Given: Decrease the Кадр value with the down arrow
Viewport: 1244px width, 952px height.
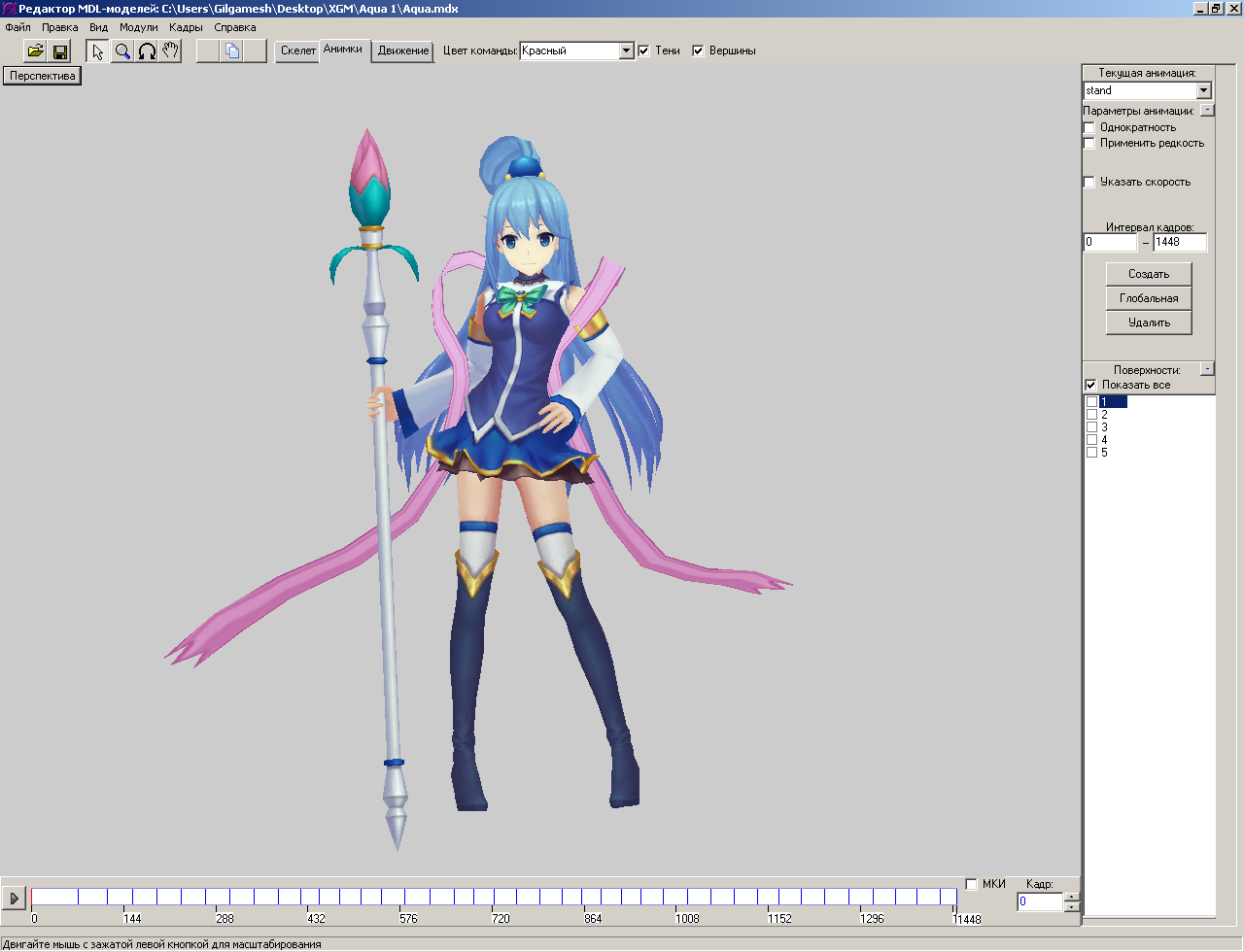Looking at the screenshot, I should 1072,907.
